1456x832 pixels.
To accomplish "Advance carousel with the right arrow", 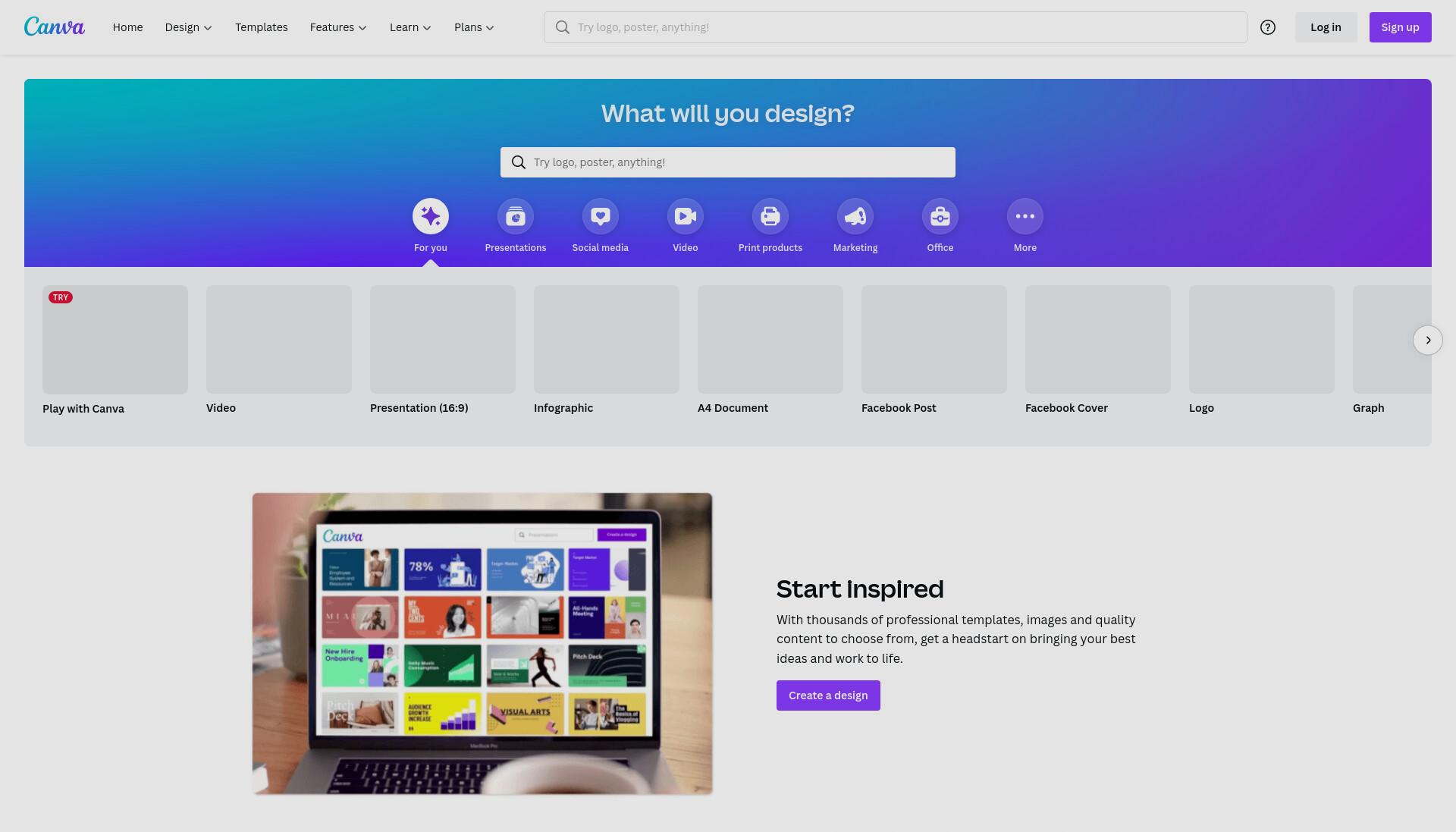I will [x=1428, y=340].
